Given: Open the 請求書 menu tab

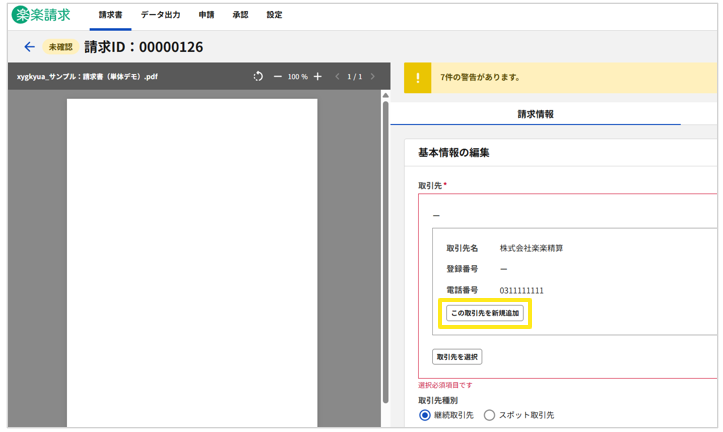Looking at the screenshot, I should click(110, 15).
